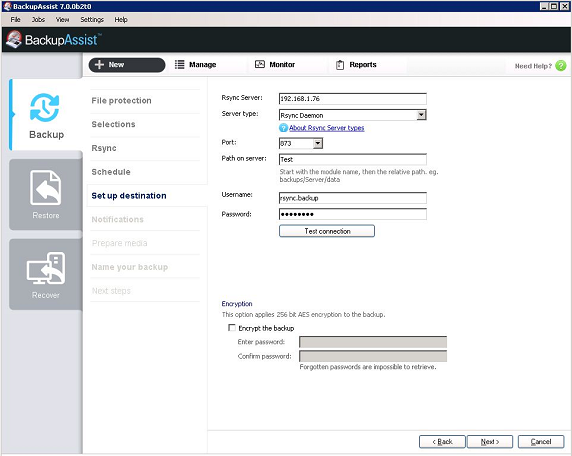Click the Manage list icon
The height and width of the screenshot is (456, 572).
click(x=179, y=65)
